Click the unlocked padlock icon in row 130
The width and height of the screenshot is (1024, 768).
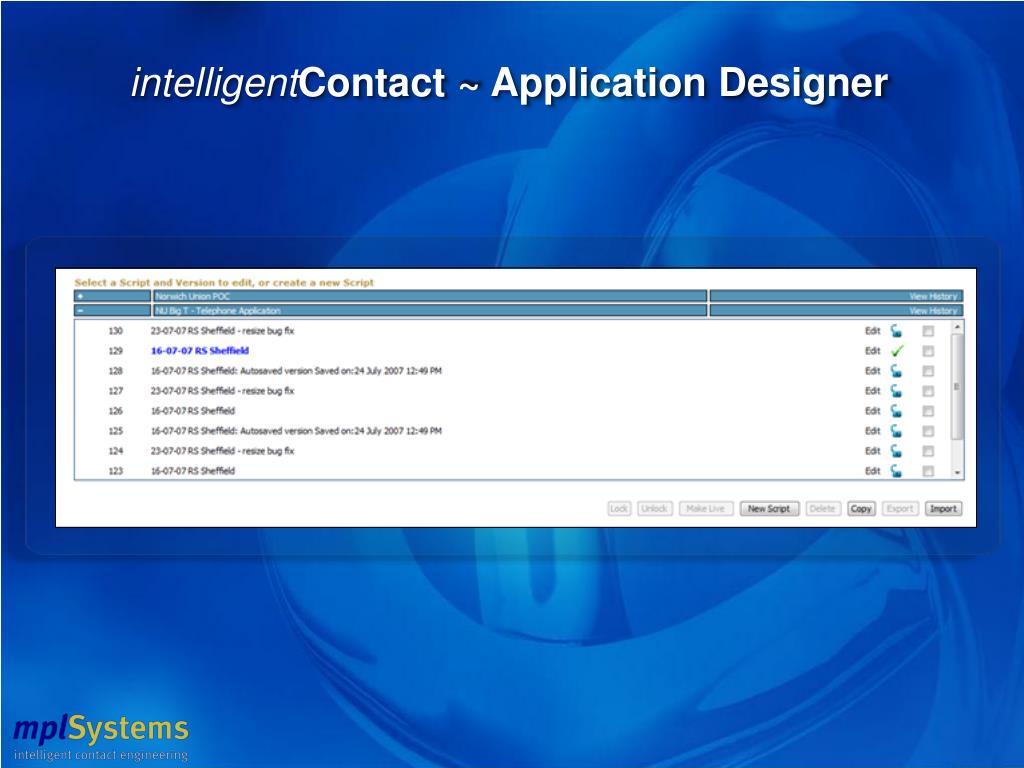pos(896,331)
